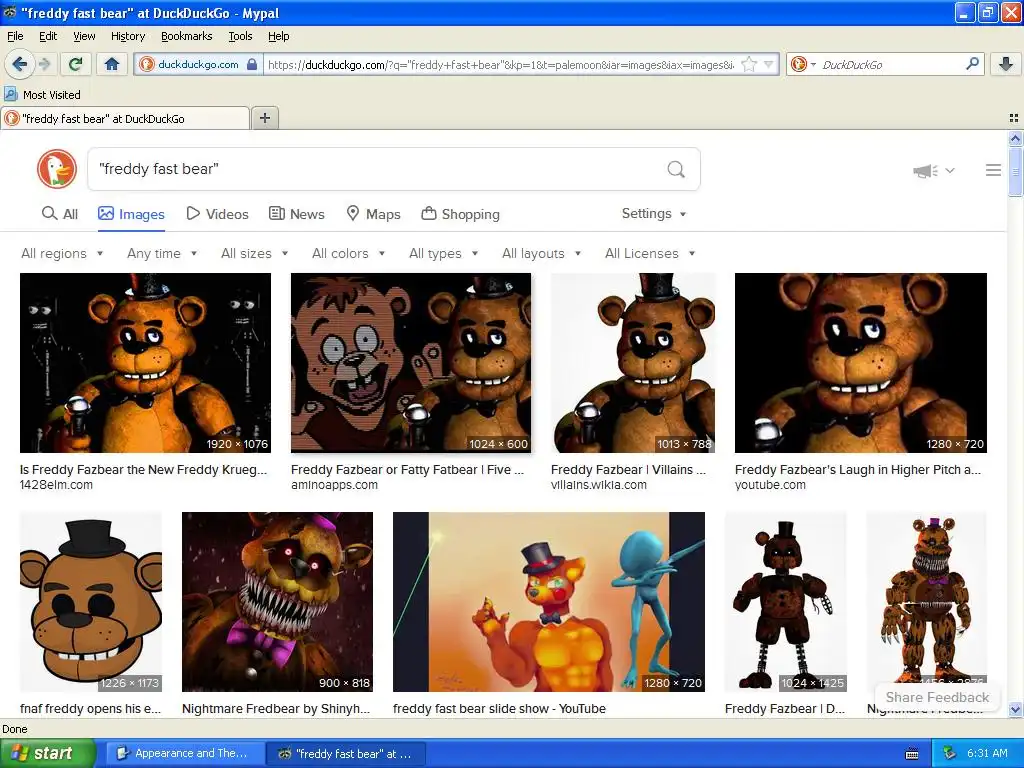1024x768 pixels.
Task: Expand the All Licenses filter
Action: click(x=650, y=253)
